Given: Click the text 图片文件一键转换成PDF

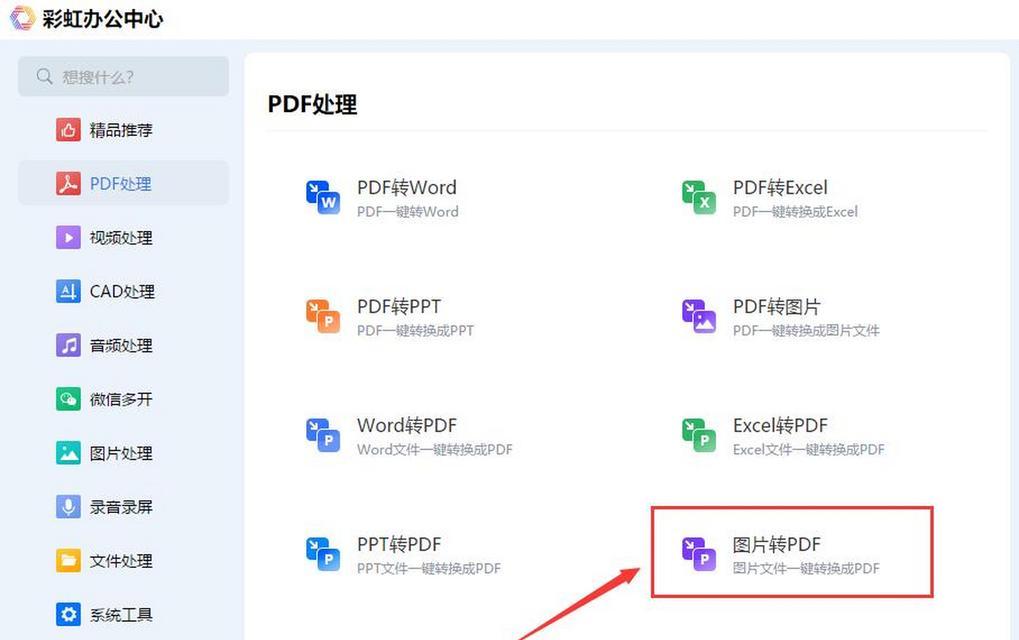Looking at the screenshot, I should [x=806, y=569].
